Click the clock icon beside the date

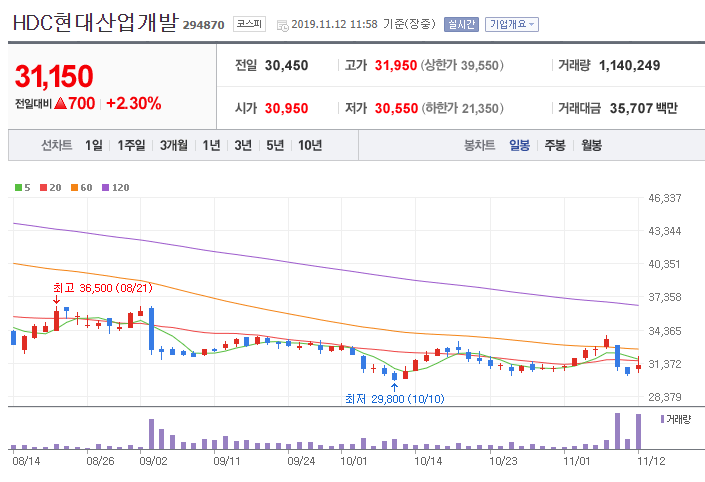[283, 26]
